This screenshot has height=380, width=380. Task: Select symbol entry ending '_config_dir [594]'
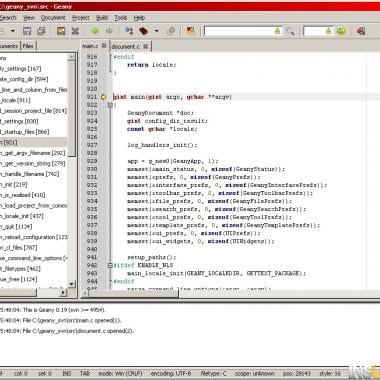tap(24, 79)
